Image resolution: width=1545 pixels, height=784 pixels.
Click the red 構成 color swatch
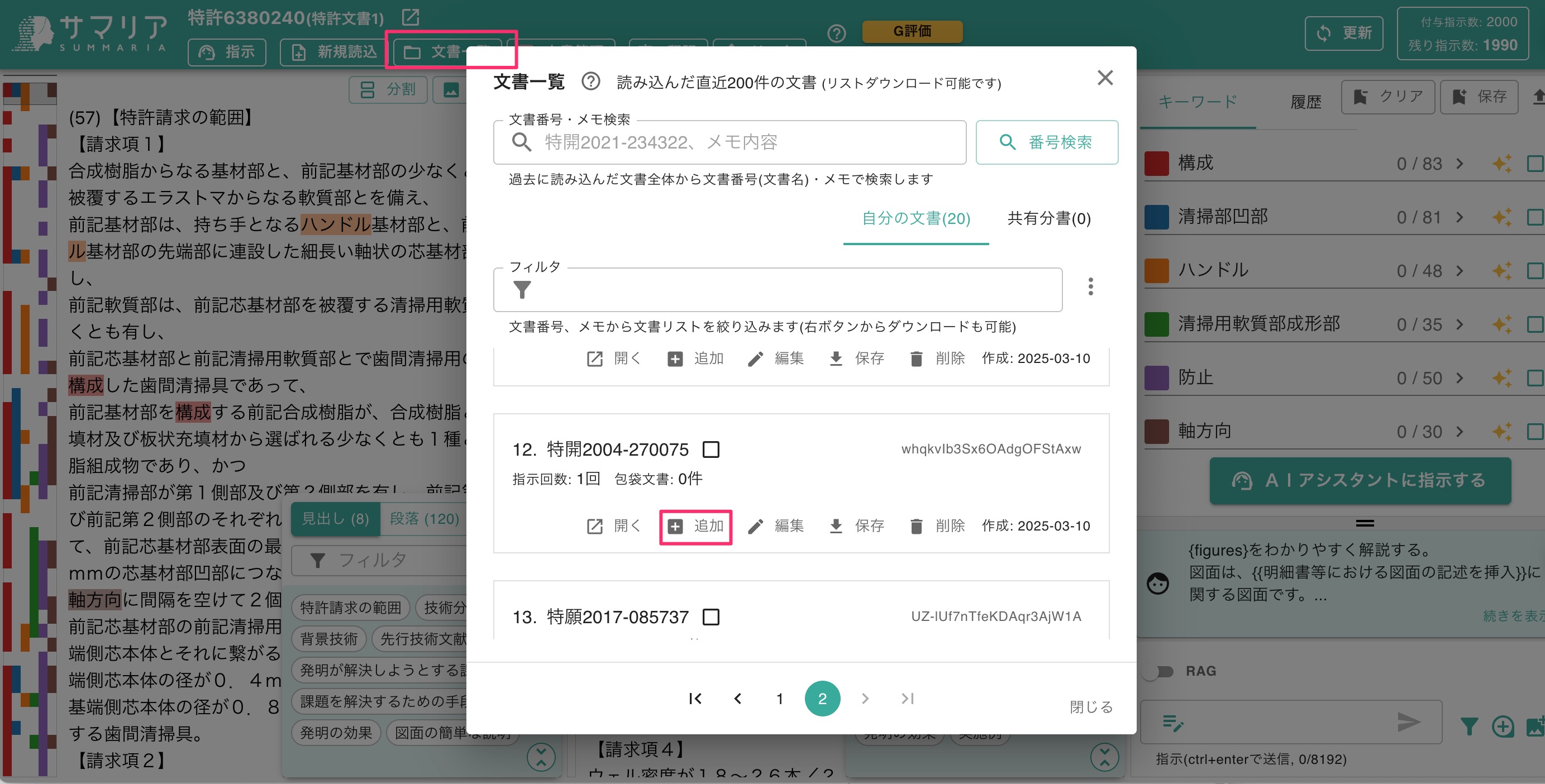pyautogui.click(x=1156, y=163)
